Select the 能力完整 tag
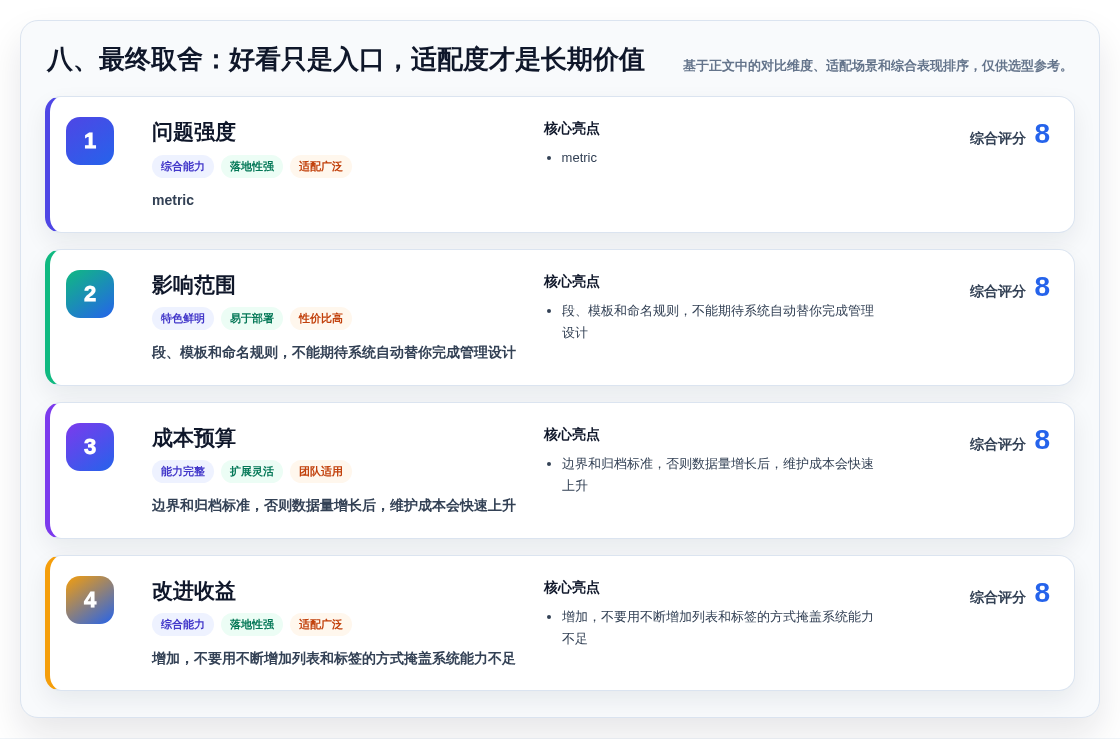Image resolution: width=1120 pixels, height=739 pixels. coord(183,471)
